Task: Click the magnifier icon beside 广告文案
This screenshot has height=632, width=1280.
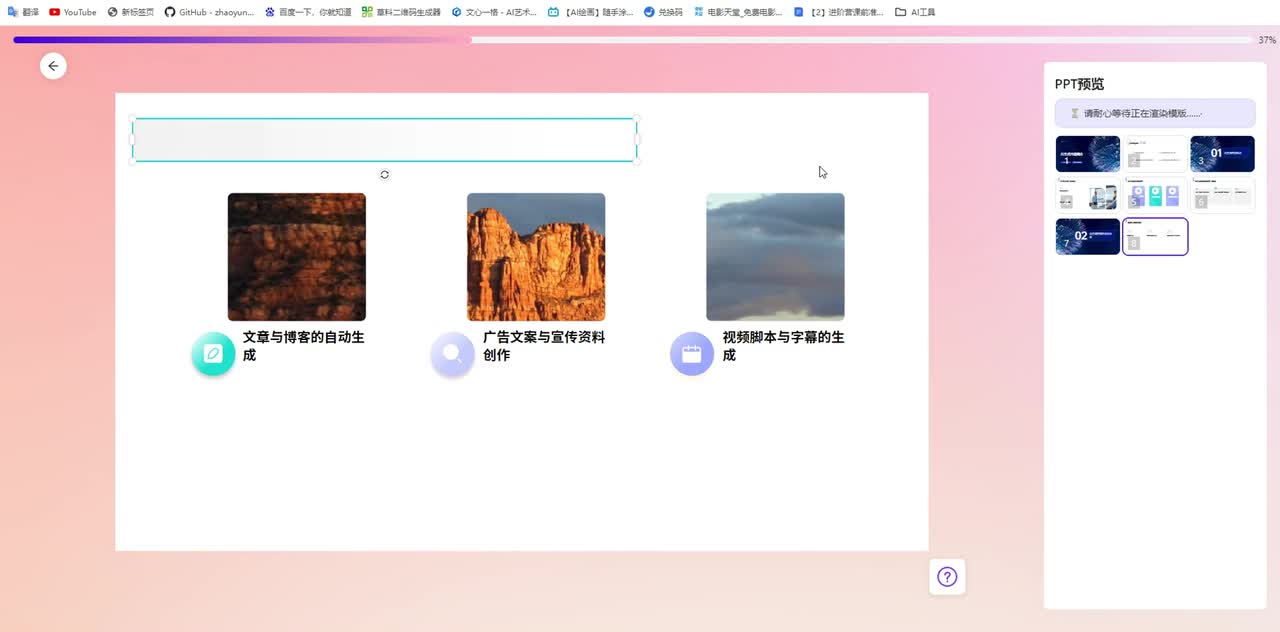Action: point(452,354)
